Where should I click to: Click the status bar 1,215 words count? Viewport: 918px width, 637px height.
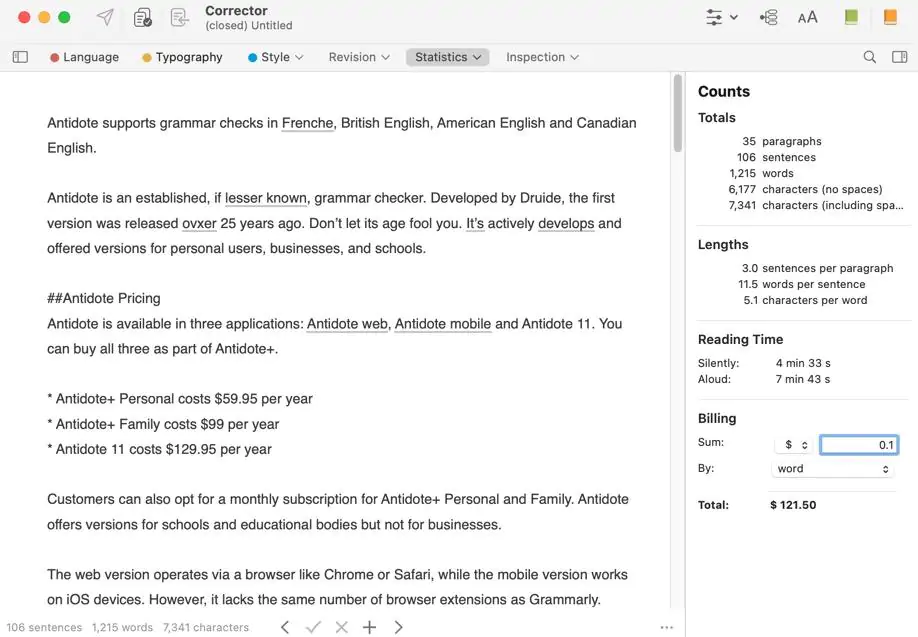pos(122,628)
